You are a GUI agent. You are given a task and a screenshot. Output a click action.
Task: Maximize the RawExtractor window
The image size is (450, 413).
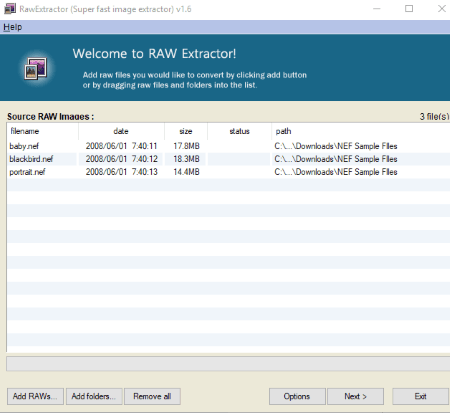click(409, 9)
